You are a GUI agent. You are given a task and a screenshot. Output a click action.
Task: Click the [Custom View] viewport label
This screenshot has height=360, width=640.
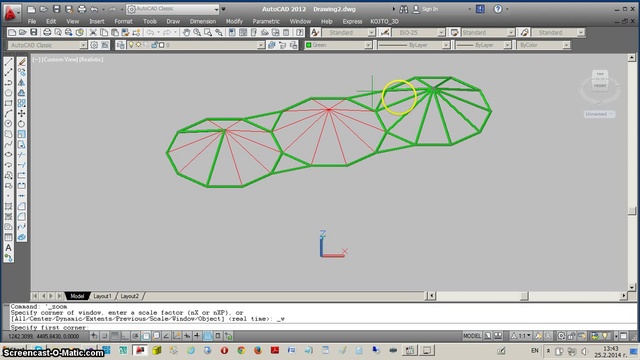(60, 60)
